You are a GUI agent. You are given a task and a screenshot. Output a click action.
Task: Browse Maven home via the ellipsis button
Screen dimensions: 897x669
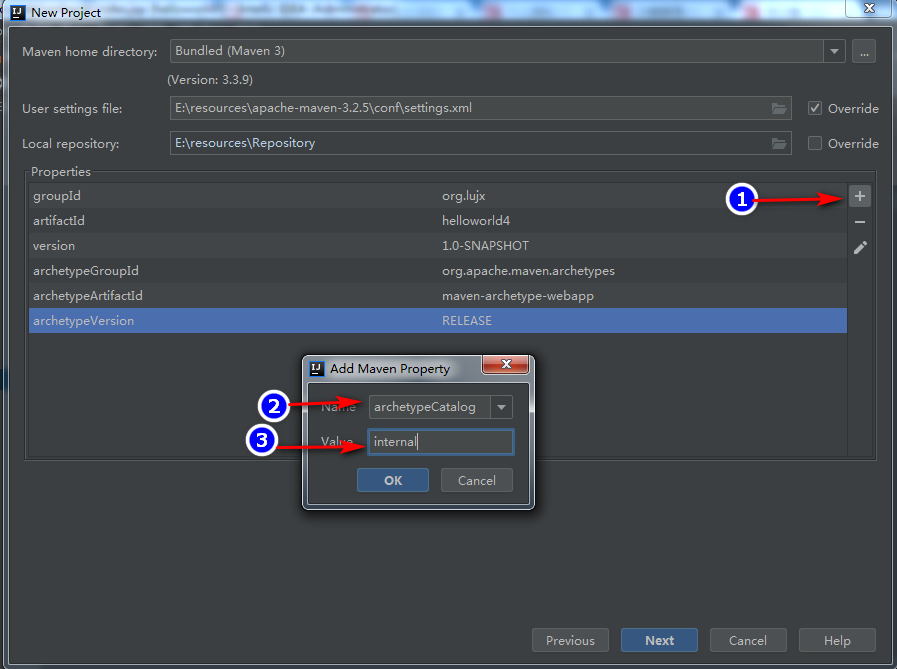863,51
